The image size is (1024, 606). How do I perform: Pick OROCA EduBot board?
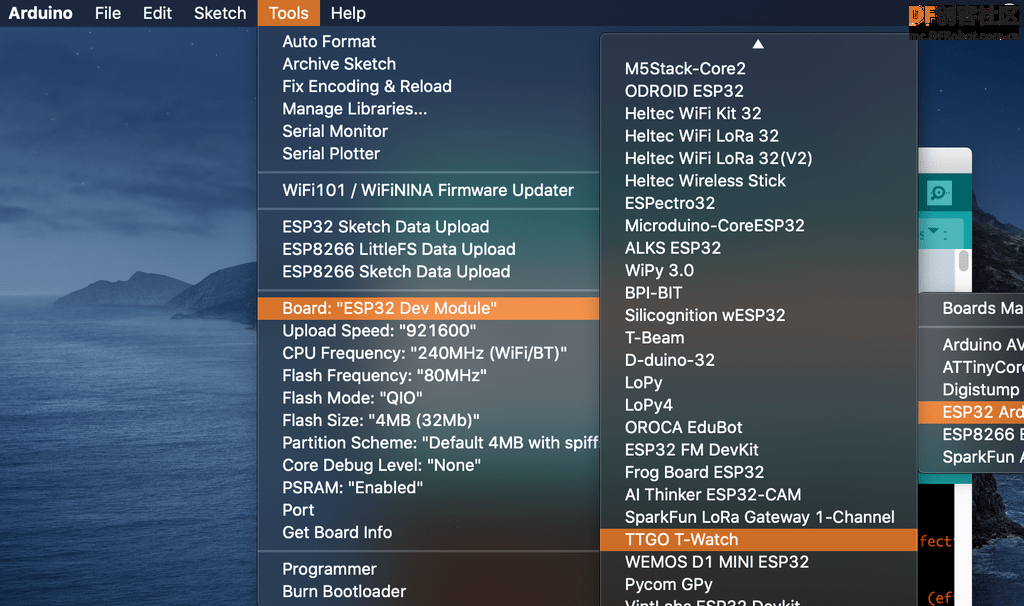click(x=759, y=427)
